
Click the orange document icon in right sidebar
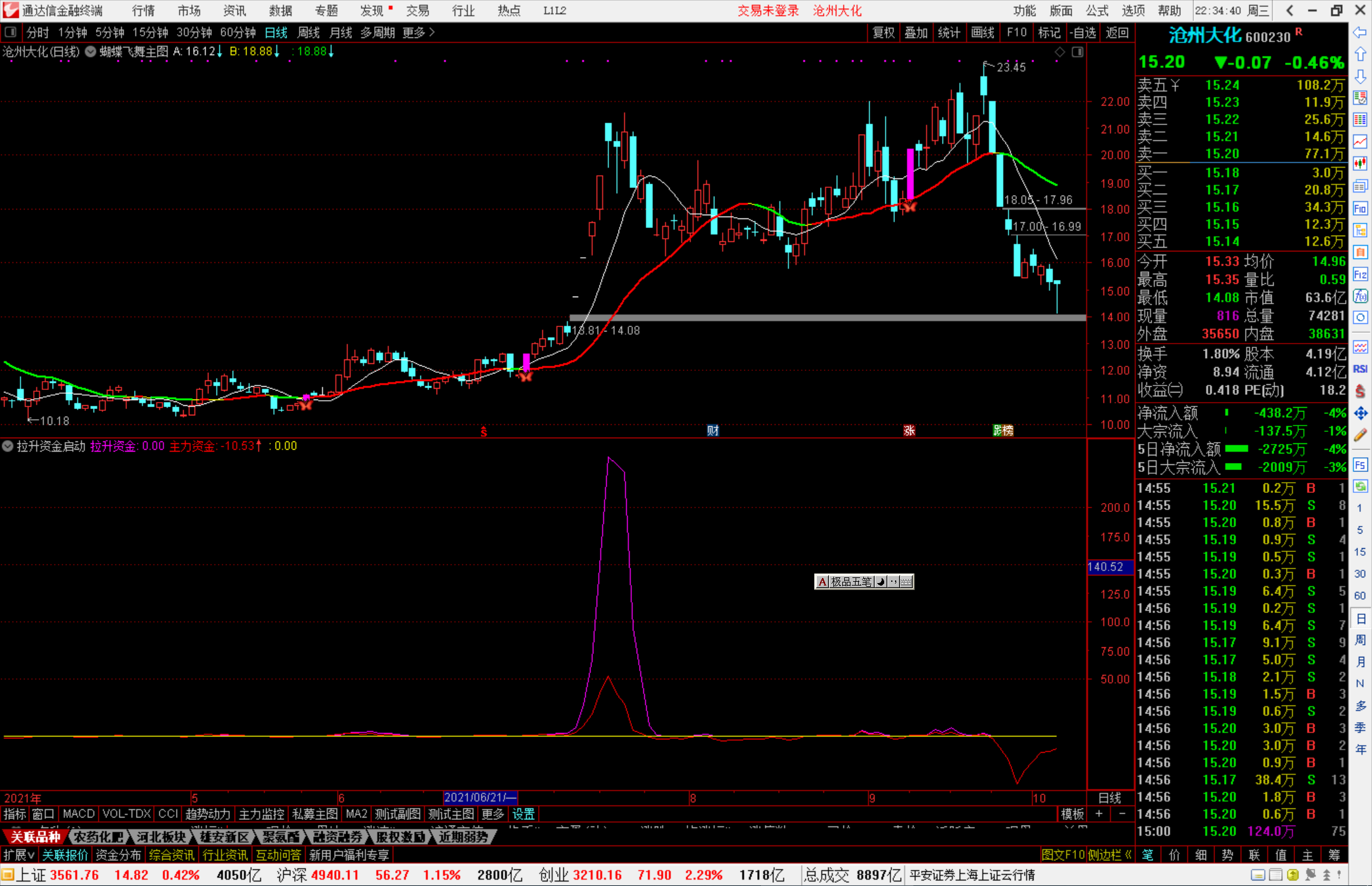coord(1360,252)
